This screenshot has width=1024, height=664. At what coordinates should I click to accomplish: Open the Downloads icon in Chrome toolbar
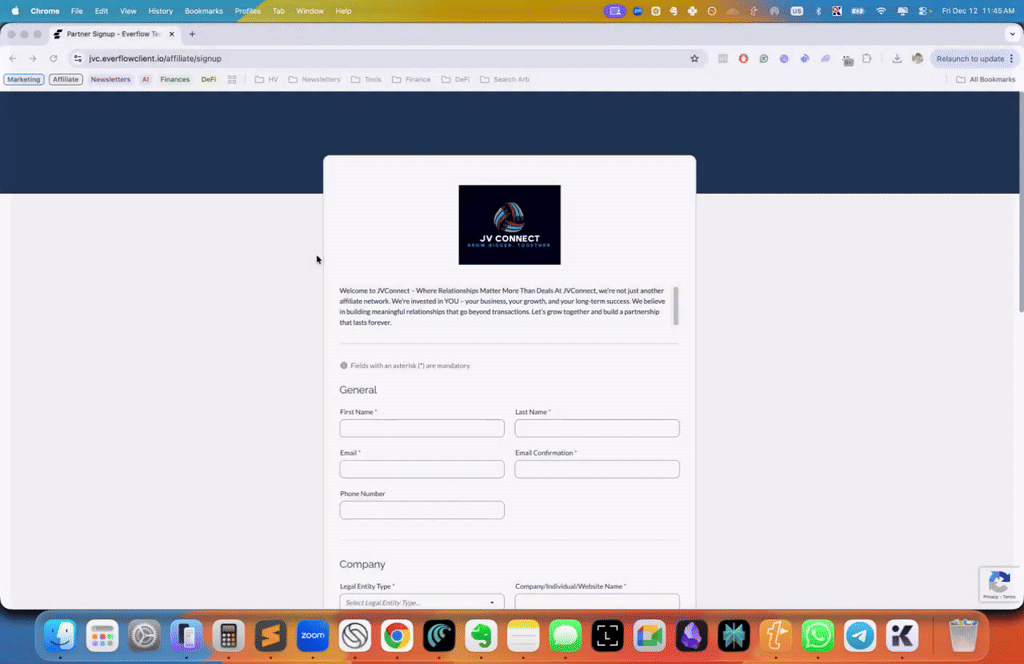click(897, 59)
